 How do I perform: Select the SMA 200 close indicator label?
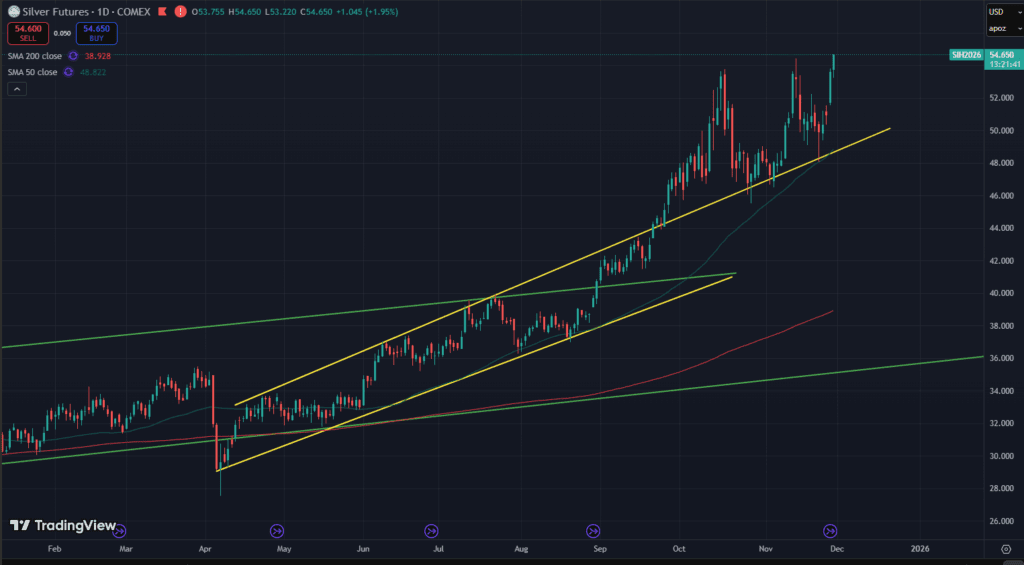tap(34, 56)
